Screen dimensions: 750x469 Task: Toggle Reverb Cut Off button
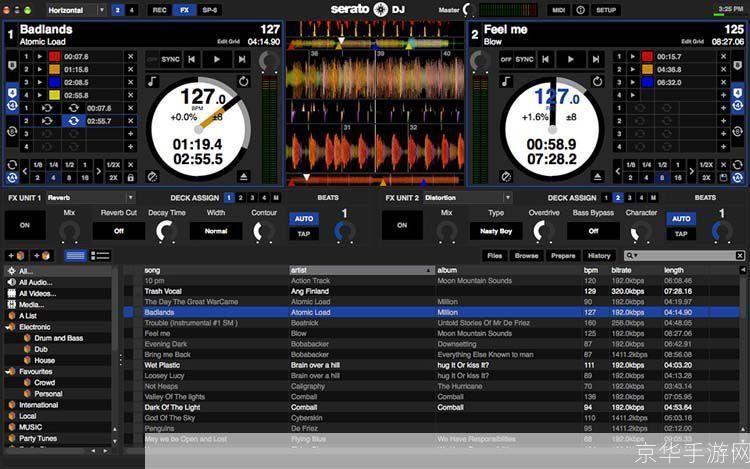click(119, 231)
